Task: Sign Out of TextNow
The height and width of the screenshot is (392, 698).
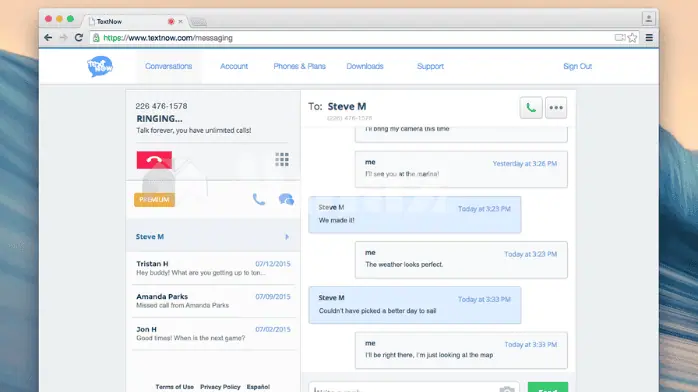Action: pos(577,66)
